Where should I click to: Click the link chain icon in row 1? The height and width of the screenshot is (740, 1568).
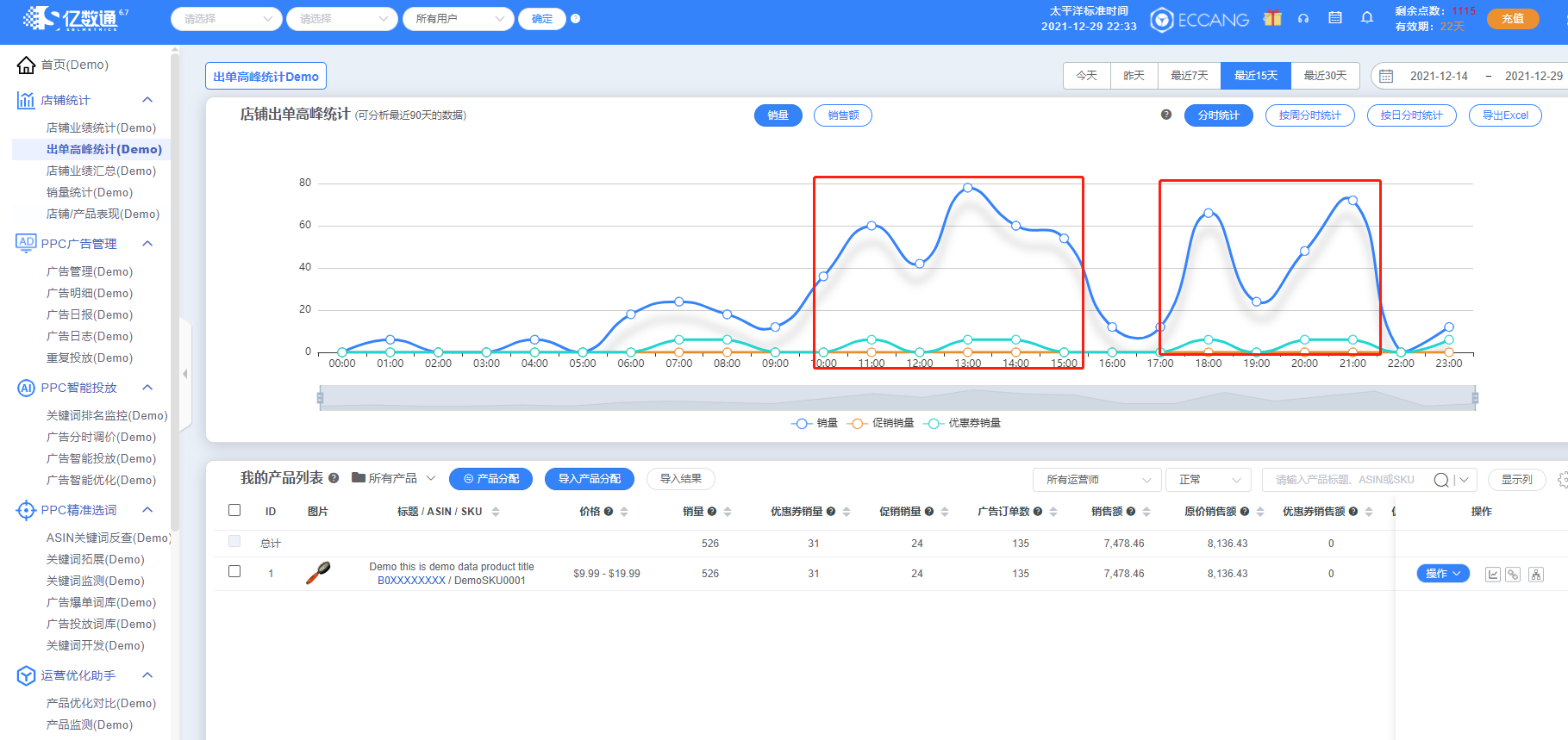click(1513, 575)
